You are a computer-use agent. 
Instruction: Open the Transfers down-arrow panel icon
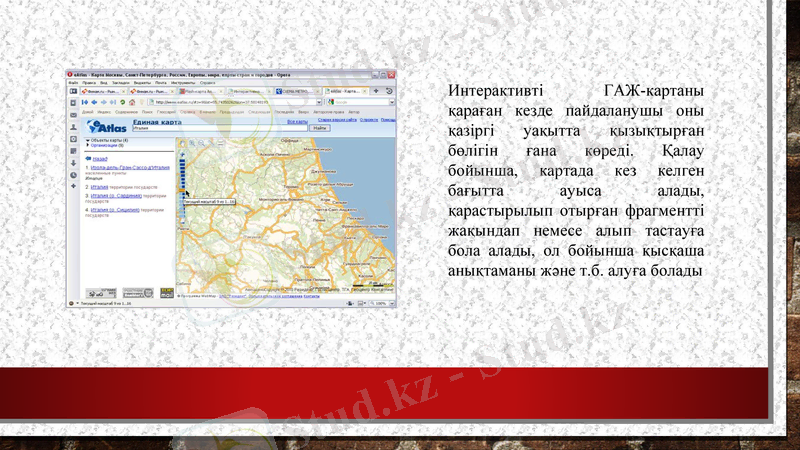click(73, 163)
